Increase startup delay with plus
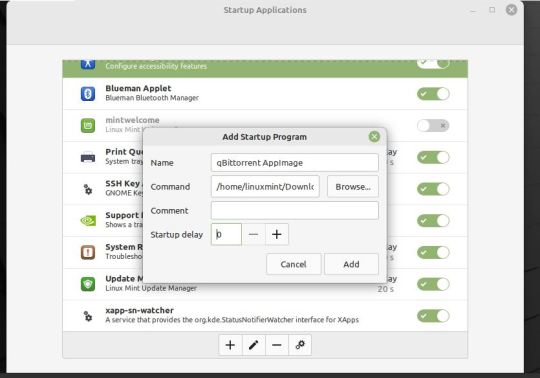The width and height of the screenshot is (540, 378). pos(277,234)
